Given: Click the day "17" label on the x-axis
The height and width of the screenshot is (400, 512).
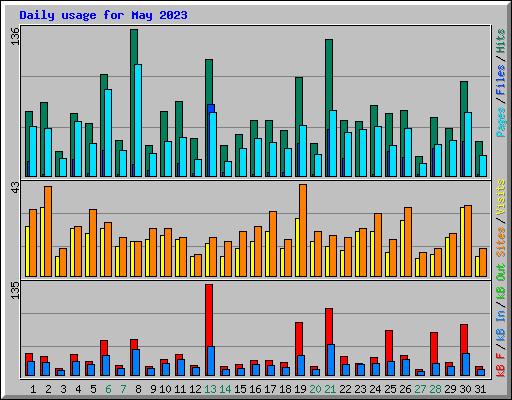Looking at the screenshot, I should (x=270, y=389).
